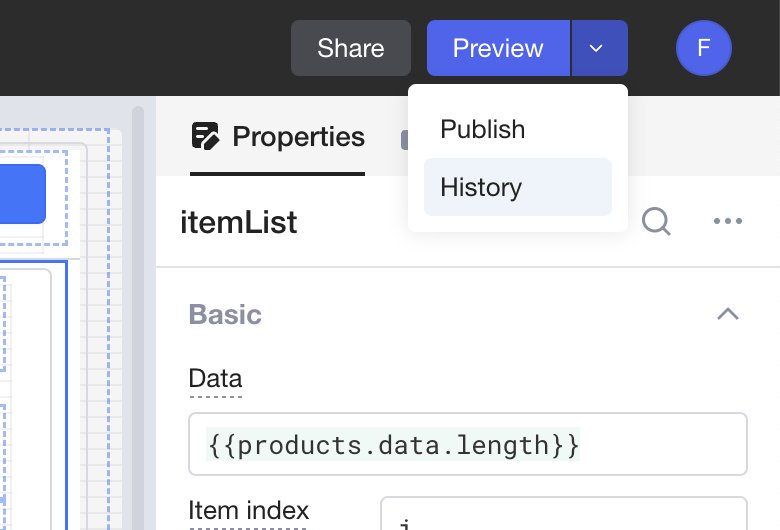Focus the Item index input field
This screenshot has height=530, width=780.
[563, 515]
